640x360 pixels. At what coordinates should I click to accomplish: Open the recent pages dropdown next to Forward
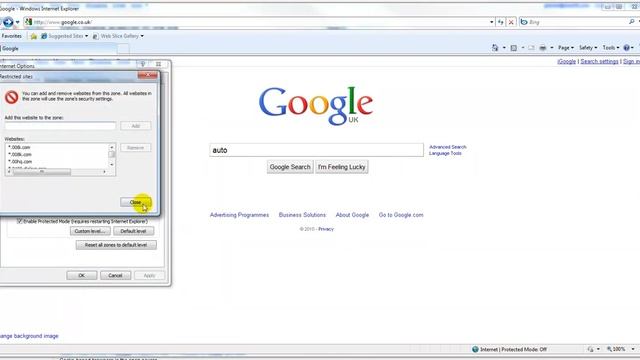pyautogui.click(x=17, y=22)
